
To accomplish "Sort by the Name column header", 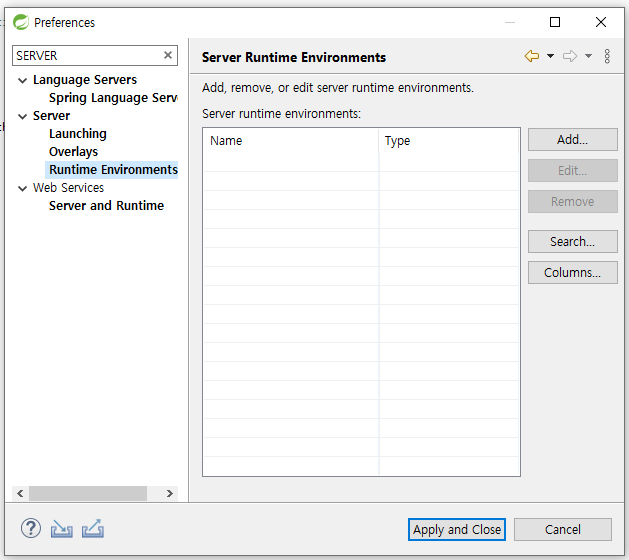I will pos(291,141).
